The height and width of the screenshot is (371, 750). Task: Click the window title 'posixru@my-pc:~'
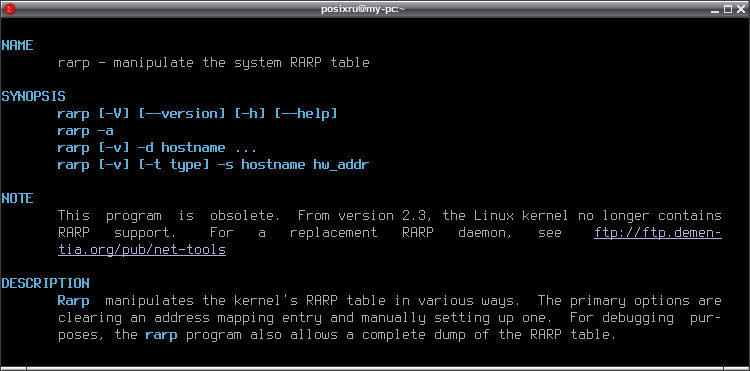[x=363, y=9]
